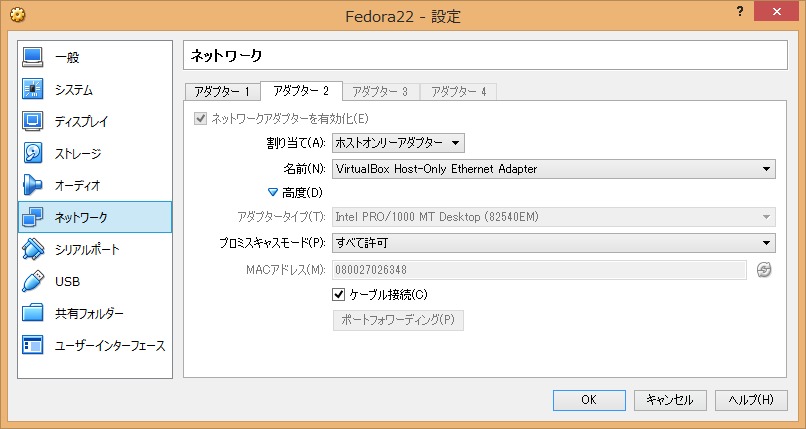The height and width of the screenshot is (429, 806).
Task: Open USB category label
Action: (x=67, y=281)
